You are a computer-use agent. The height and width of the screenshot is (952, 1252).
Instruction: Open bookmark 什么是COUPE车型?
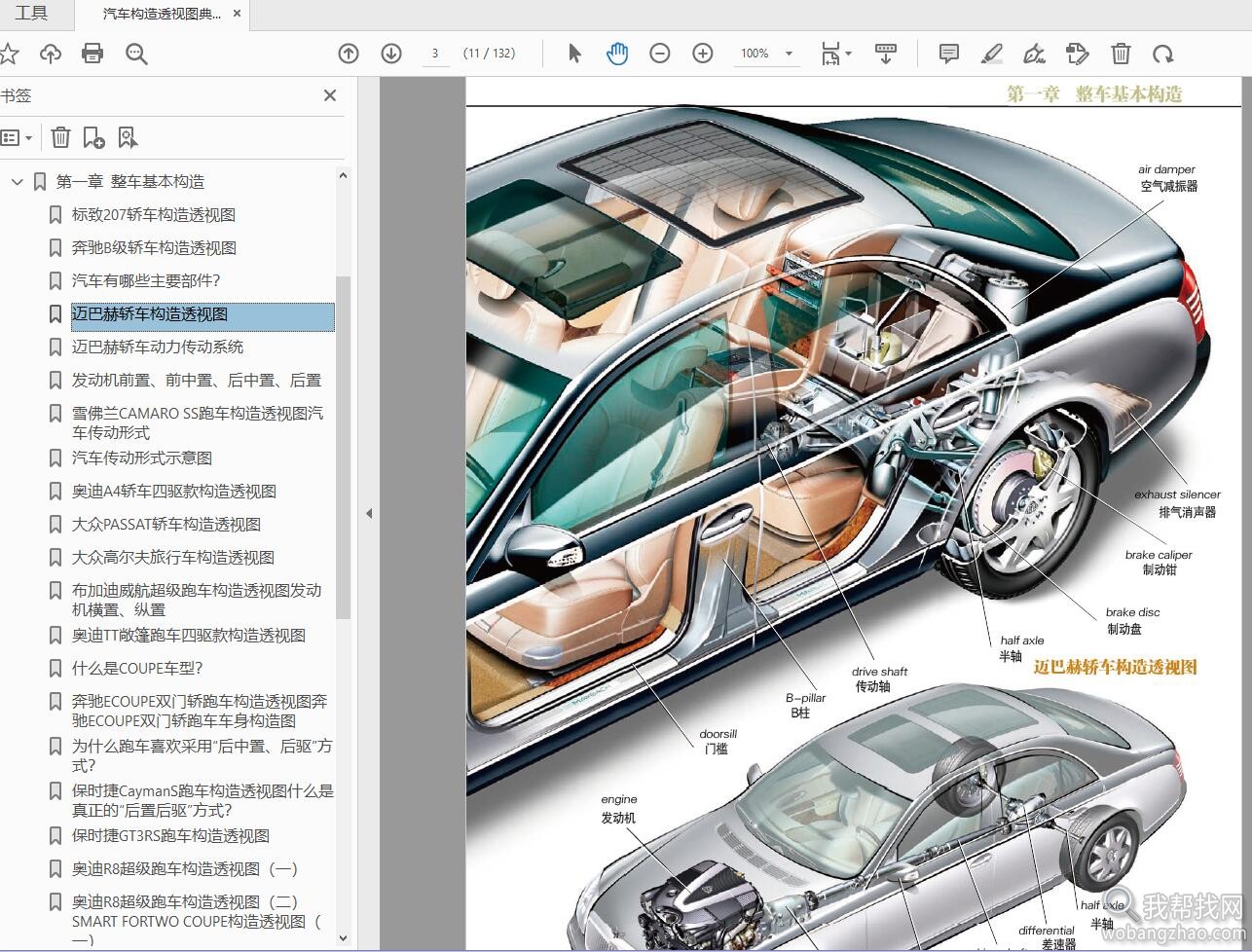coord(137,668)
